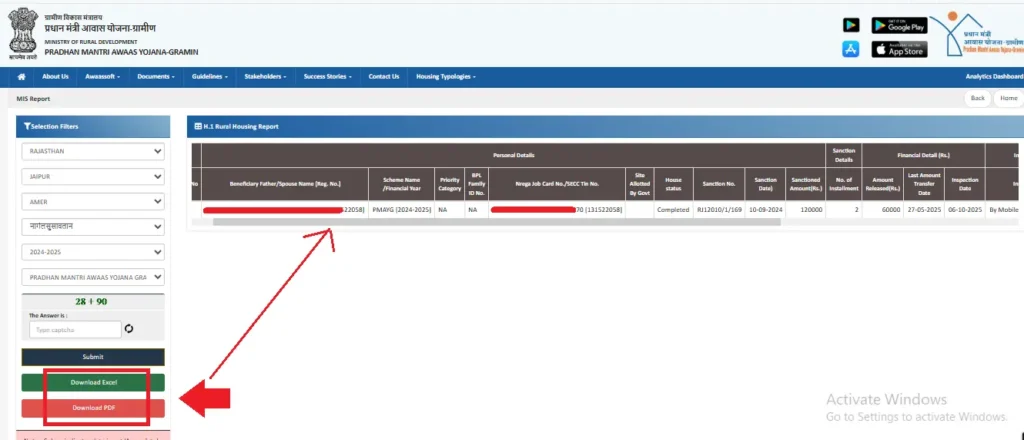
Task: Click the sanctioned amount 120000
Action: pos(805,210)
